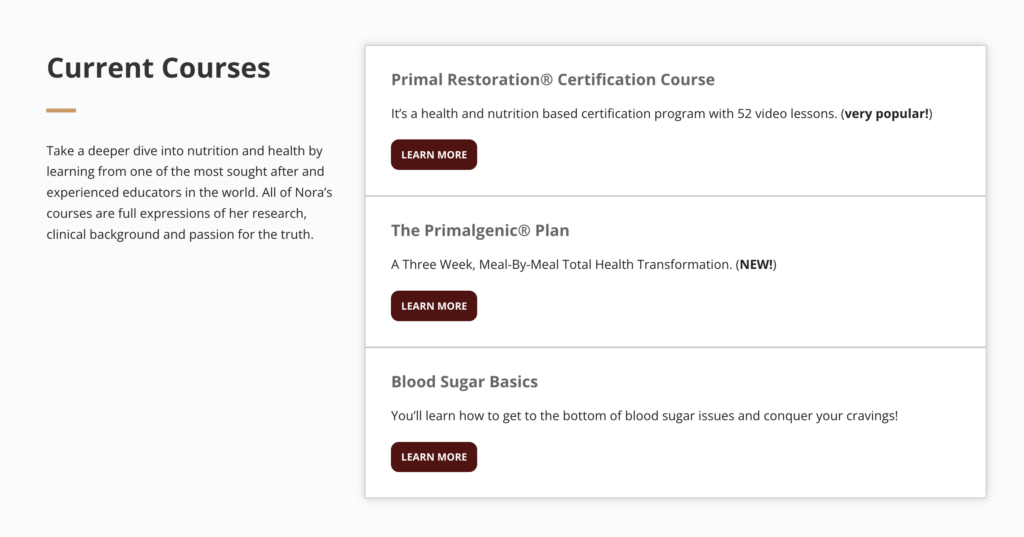Open Learn More for The Primalgenic Plan
The height and width of the screenshot is (537, 1024).
point(433,306)
